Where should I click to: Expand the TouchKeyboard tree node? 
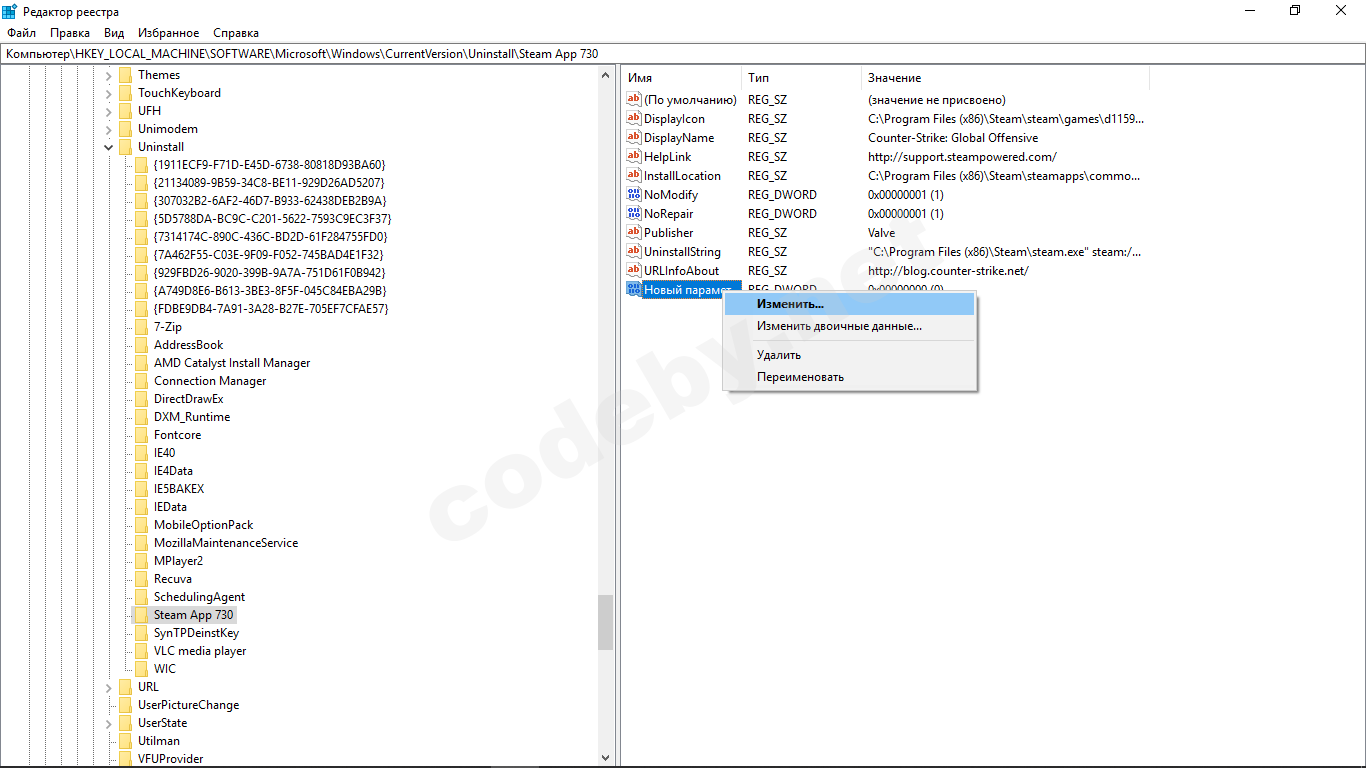click(108, 93)
